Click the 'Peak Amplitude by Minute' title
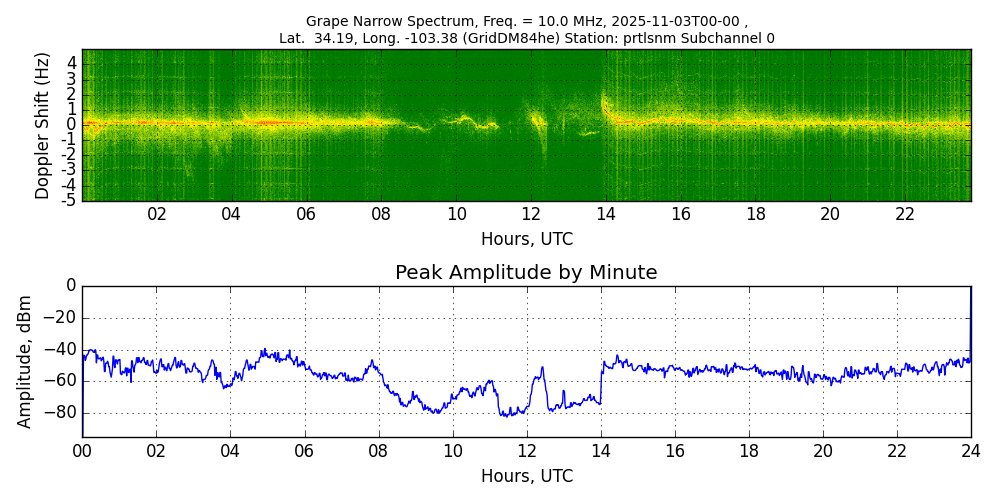The width and height of the screenshot is (1000, 500). (x=526, y=273)
